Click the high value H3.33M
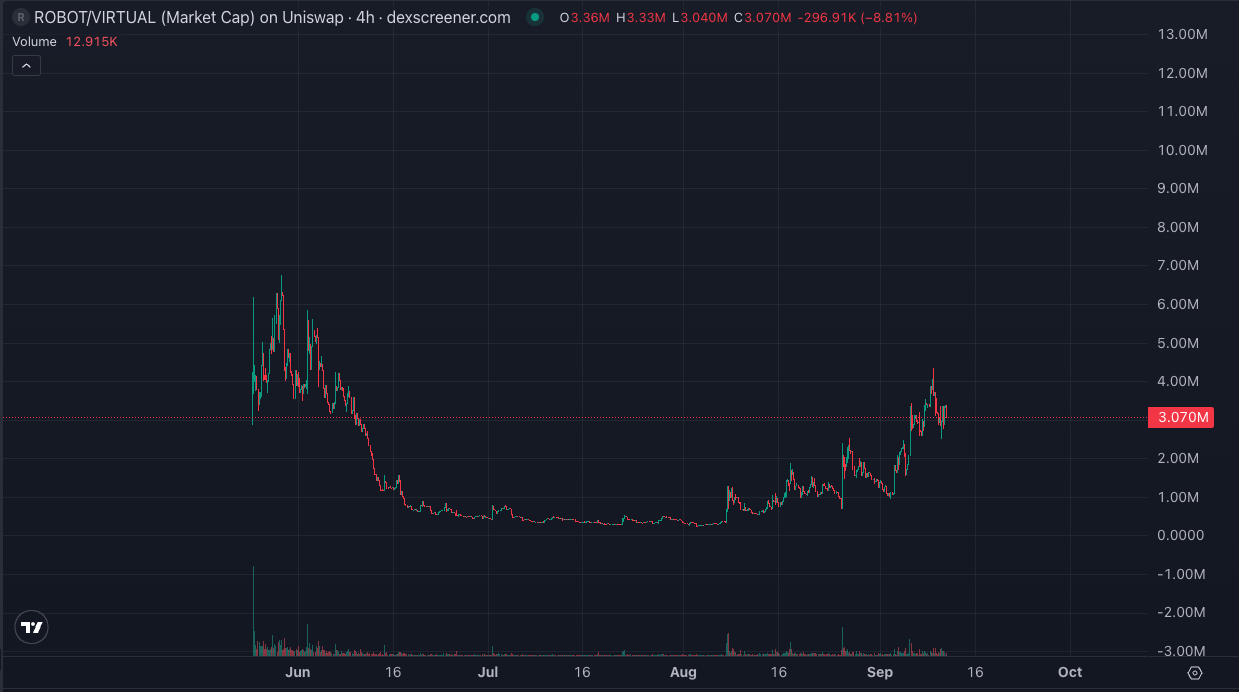 pyautogui.click(x=641, y=18)
